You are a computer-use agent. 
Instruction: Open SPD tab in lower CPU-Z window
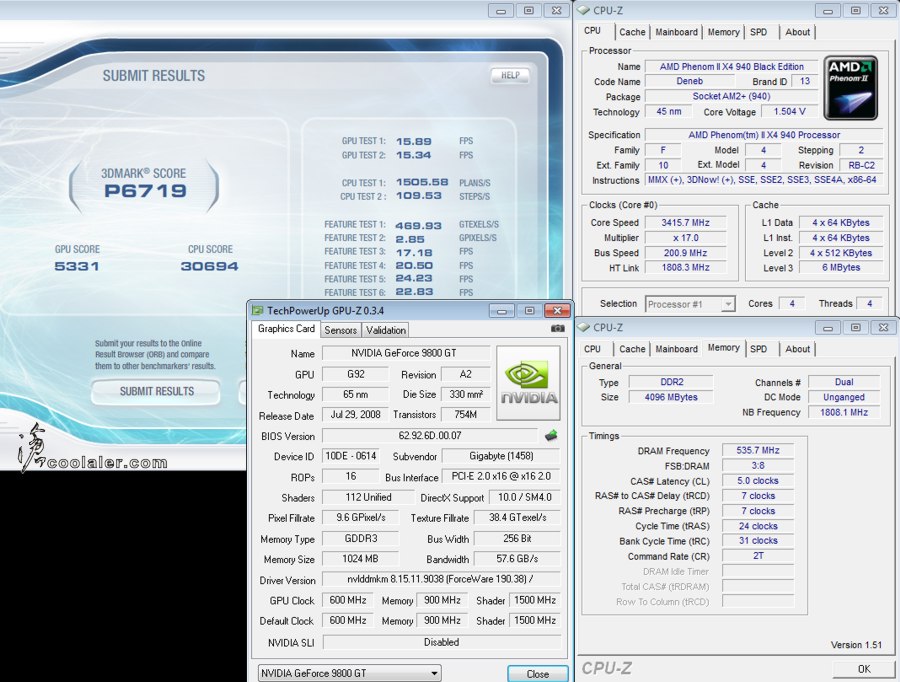758,349
